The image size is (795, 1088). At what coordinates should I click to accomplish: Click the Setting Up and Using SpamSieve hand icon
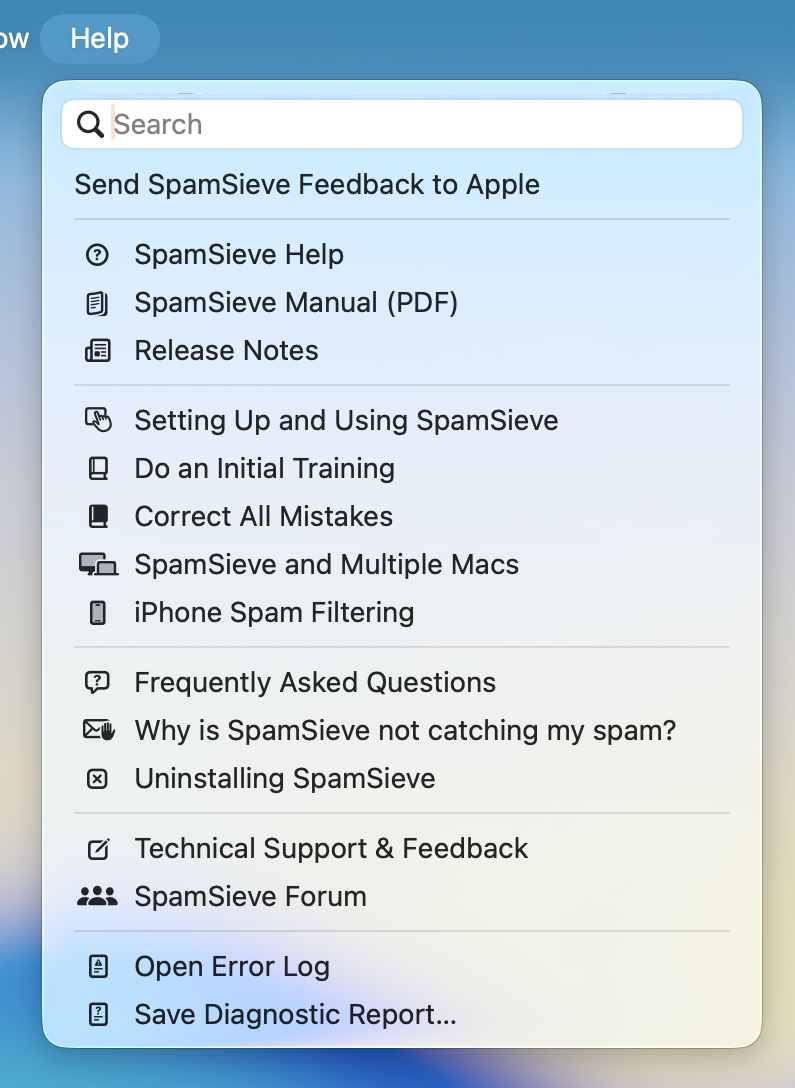96,421
